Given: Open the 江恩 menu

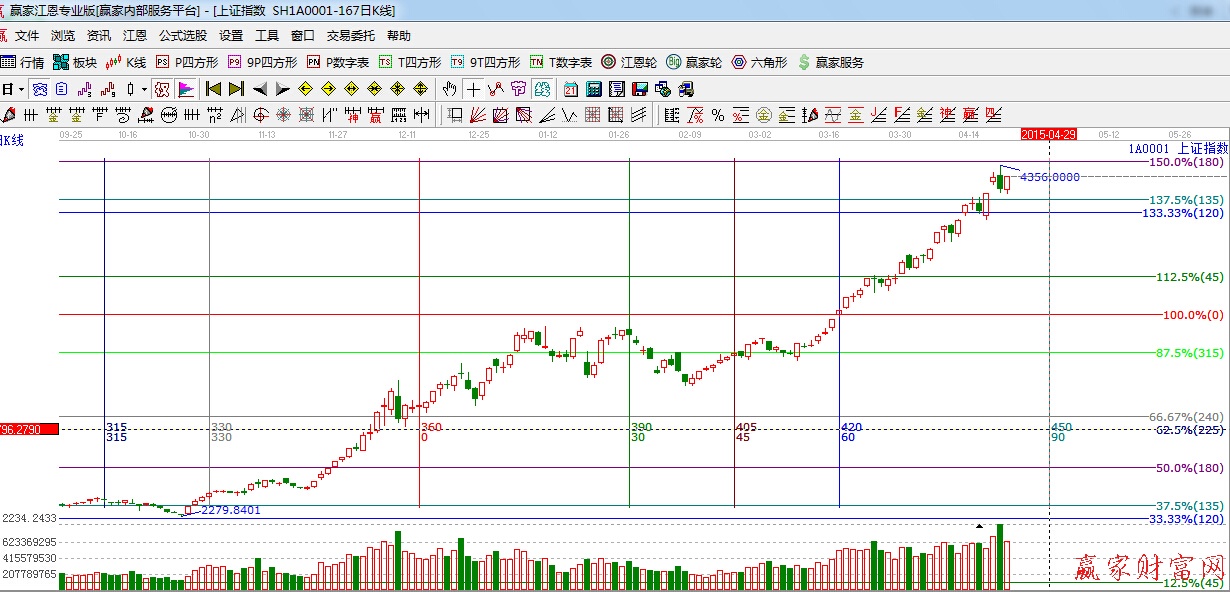Looking at the screenshot, I should tap(135, 36).
